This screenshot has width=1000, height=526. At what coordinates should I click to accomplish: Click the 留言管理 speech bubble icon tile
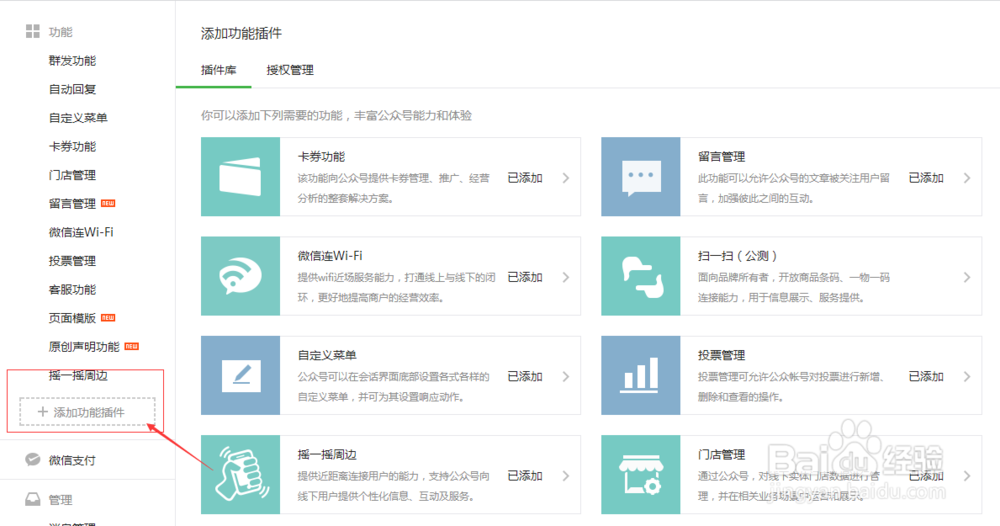tap(641, 177)
